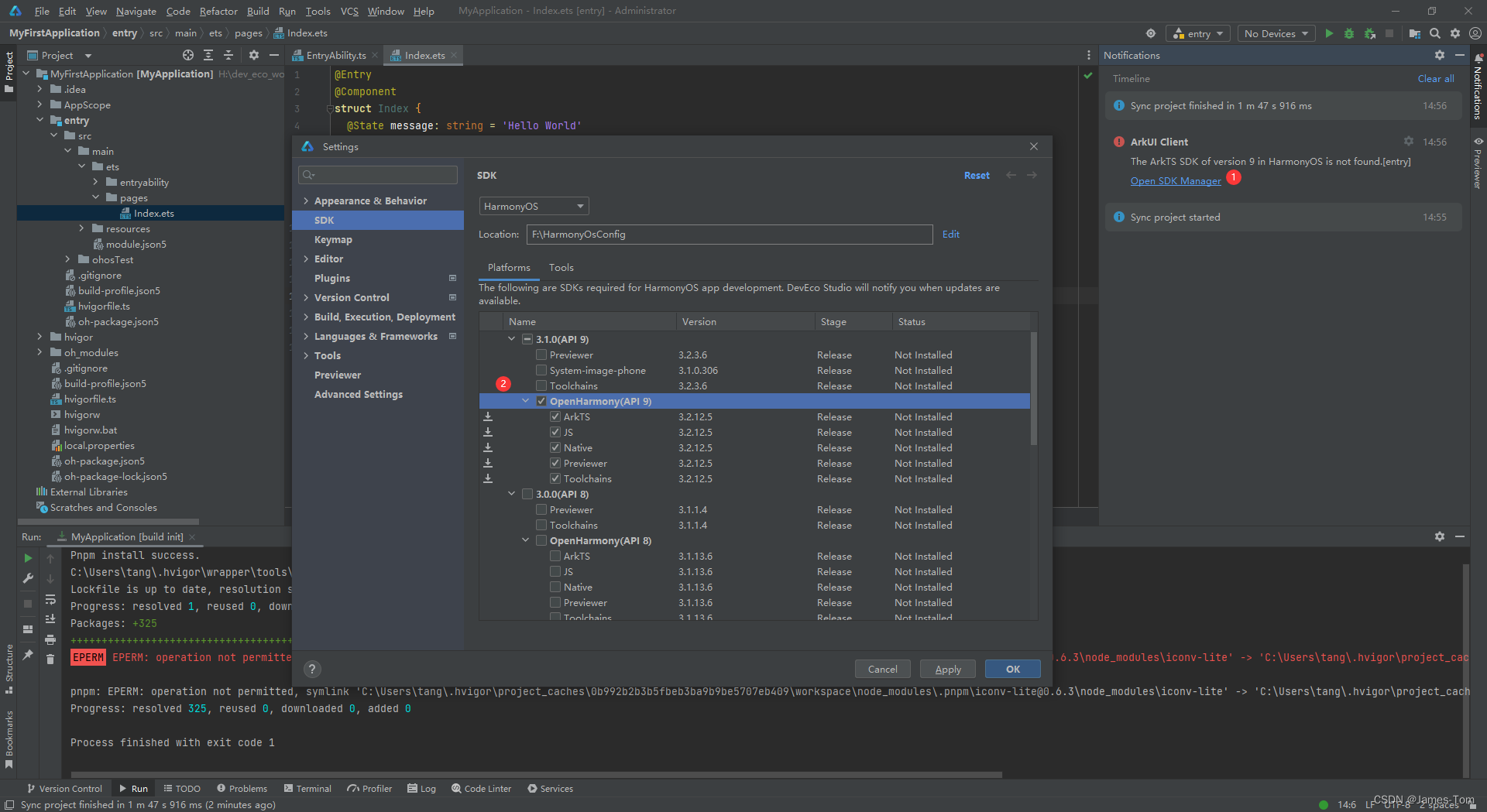The height and width of the screenshot is (812, 1487).
Task: Click the Select Opened File target icon
Action: (188, 55)
